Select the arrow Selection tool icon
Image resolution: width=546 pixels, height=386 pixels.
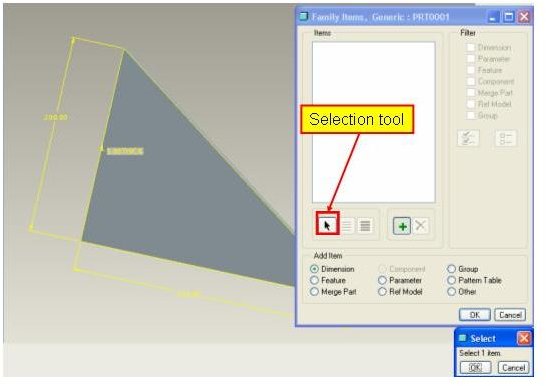coord(327,226)
